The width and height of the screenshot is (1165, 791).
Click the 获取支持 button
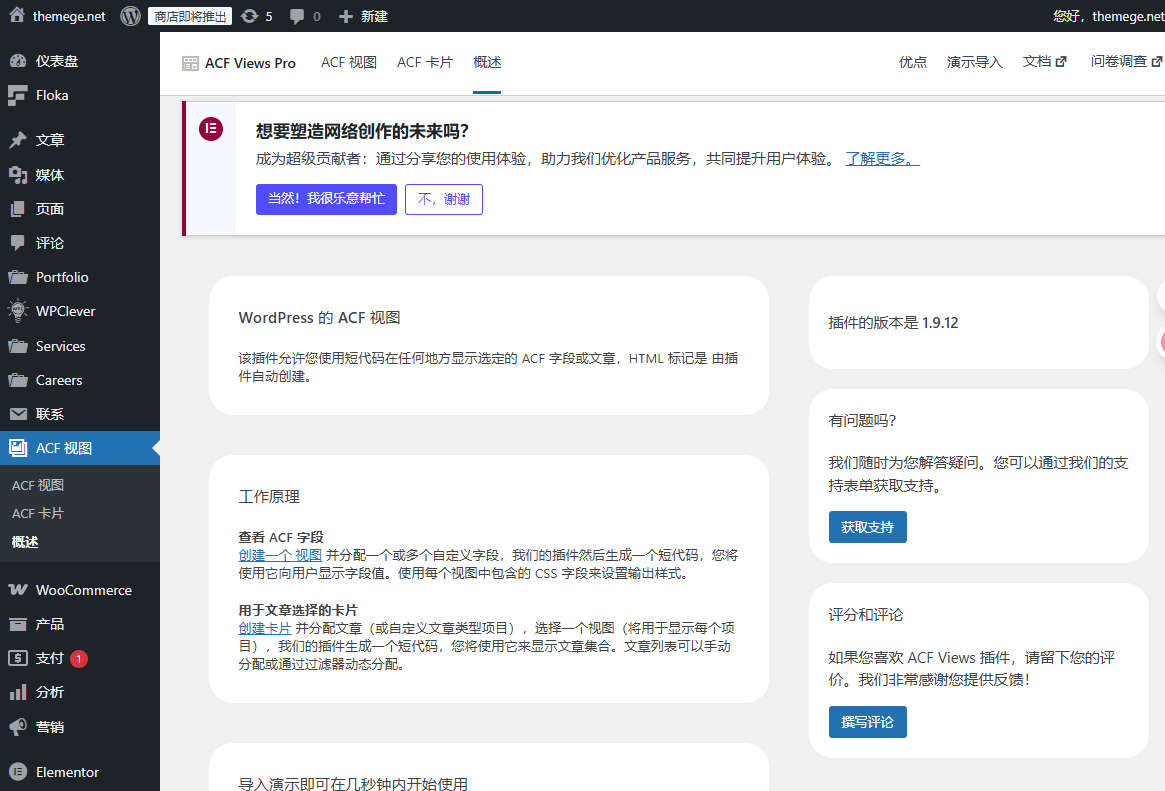(867, 527)
